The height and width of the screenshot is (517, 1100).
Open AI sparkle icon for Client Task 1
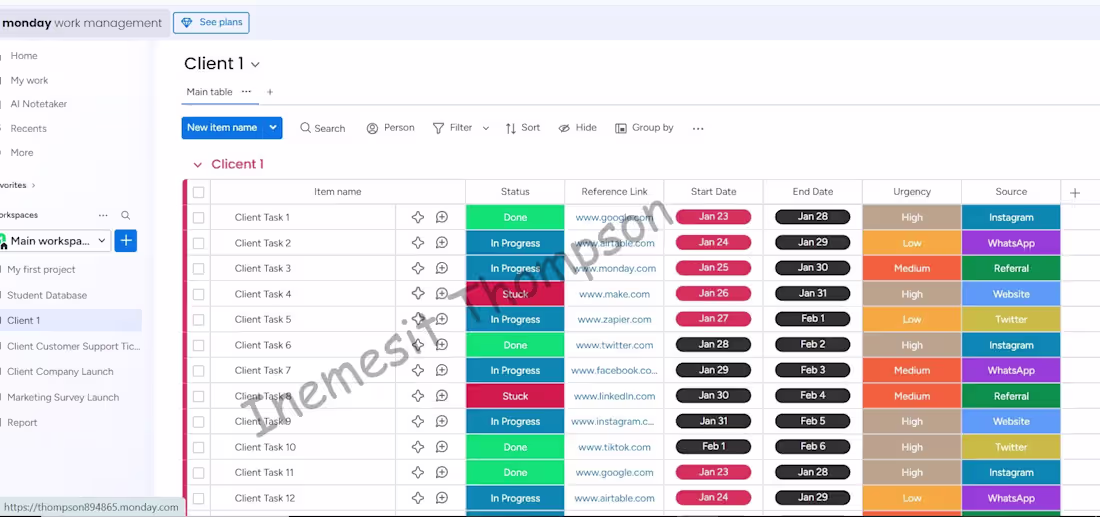click(418, 217)
